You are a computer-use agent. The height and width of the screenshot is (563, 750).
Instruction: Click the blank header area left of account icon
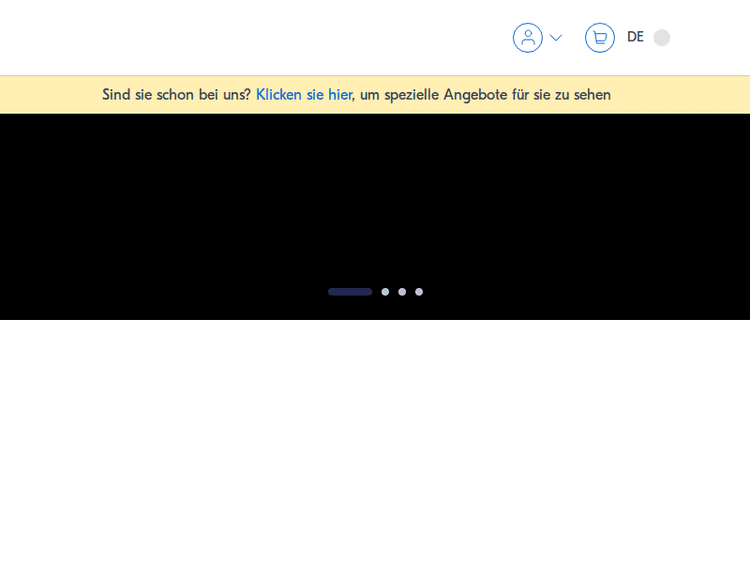click(x=250, y=38)
